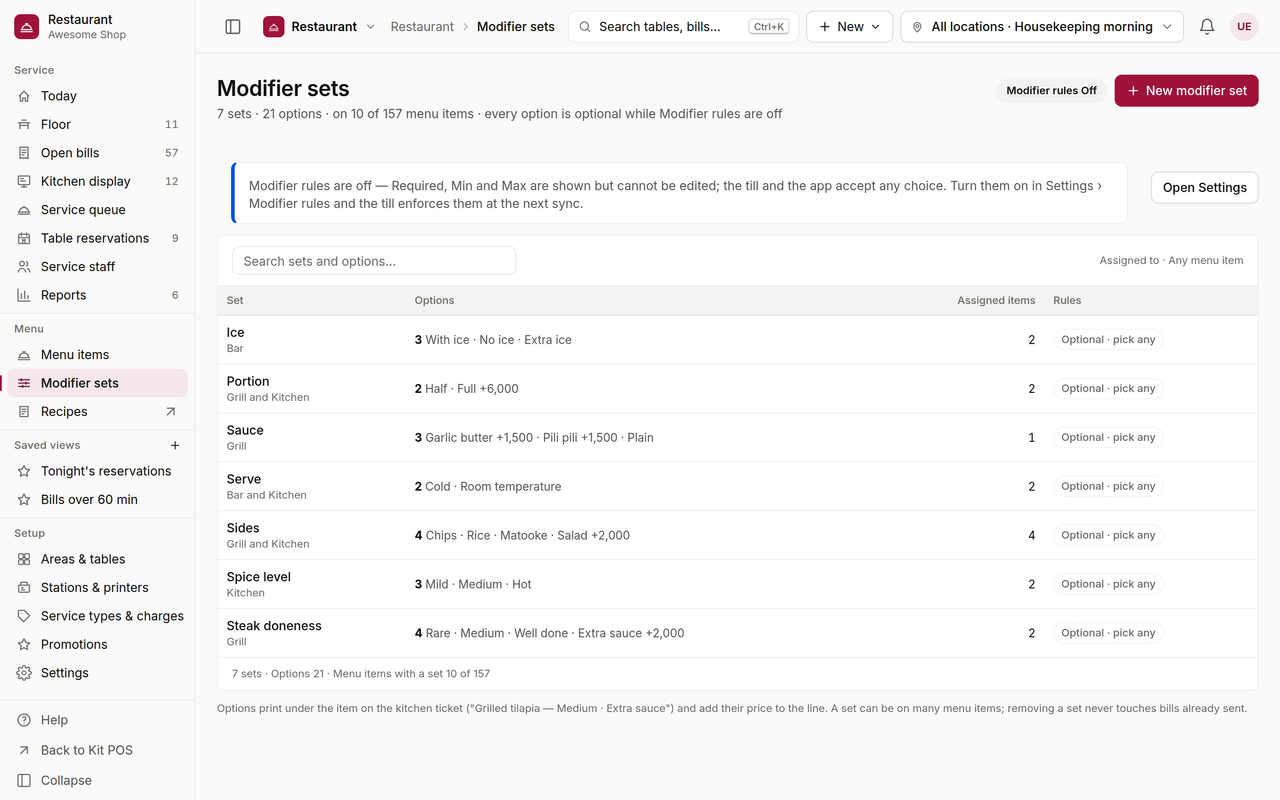This screenshot has width=1280, height=800.
Task: Open Tonight's reservations saved view
Action: pos(97,471)
